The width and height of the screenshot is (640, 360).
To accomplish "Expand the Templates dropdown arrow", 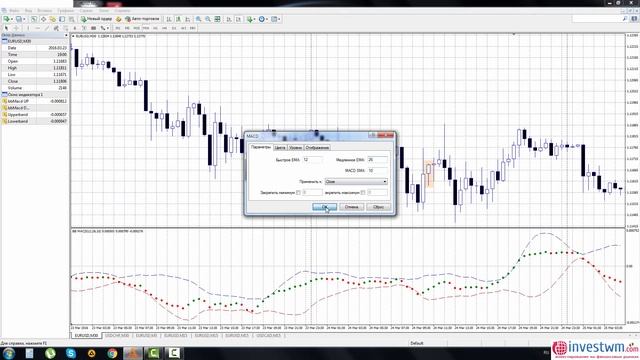I will tap(279, 19).
